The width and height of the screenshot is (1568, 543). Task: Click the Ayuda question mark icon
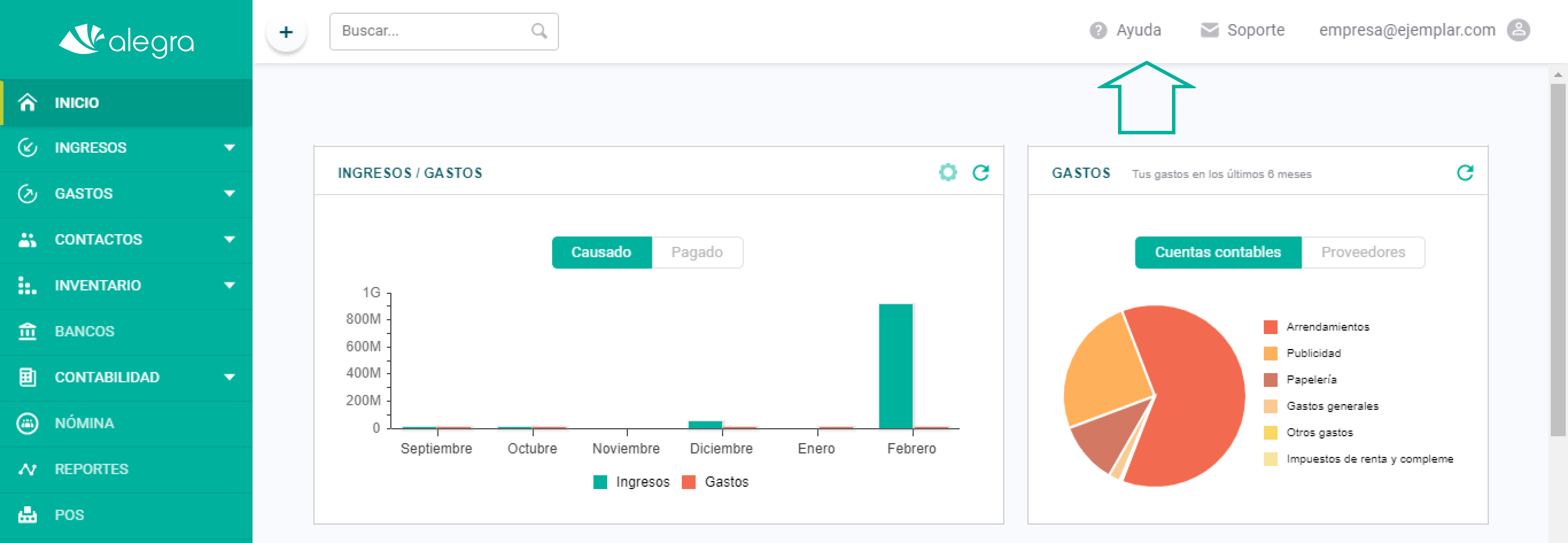click(1097, 30)
